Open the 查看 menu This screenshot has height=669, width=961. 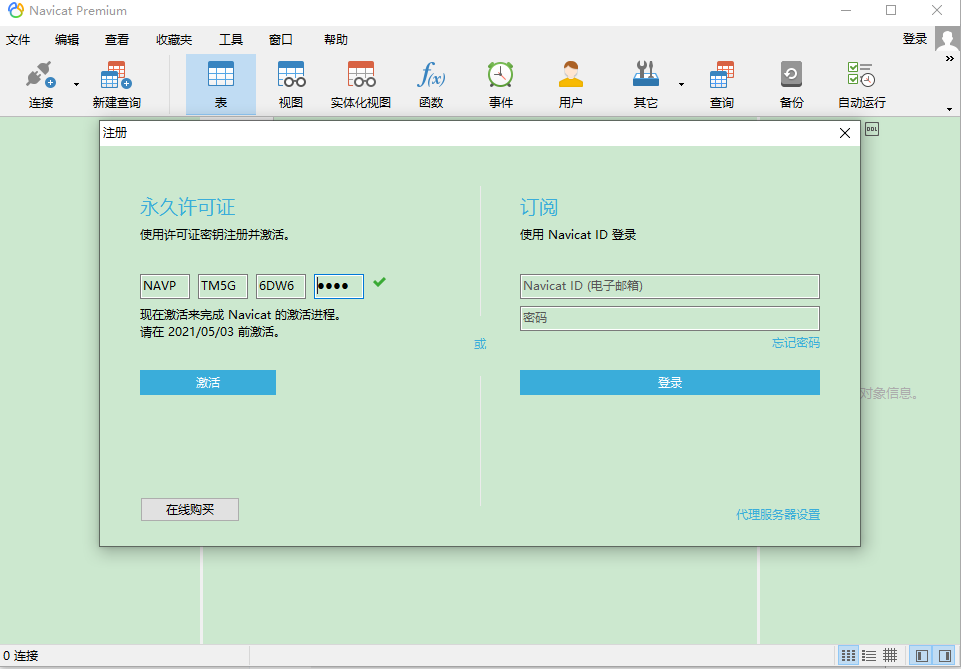(x=116, y=40)
